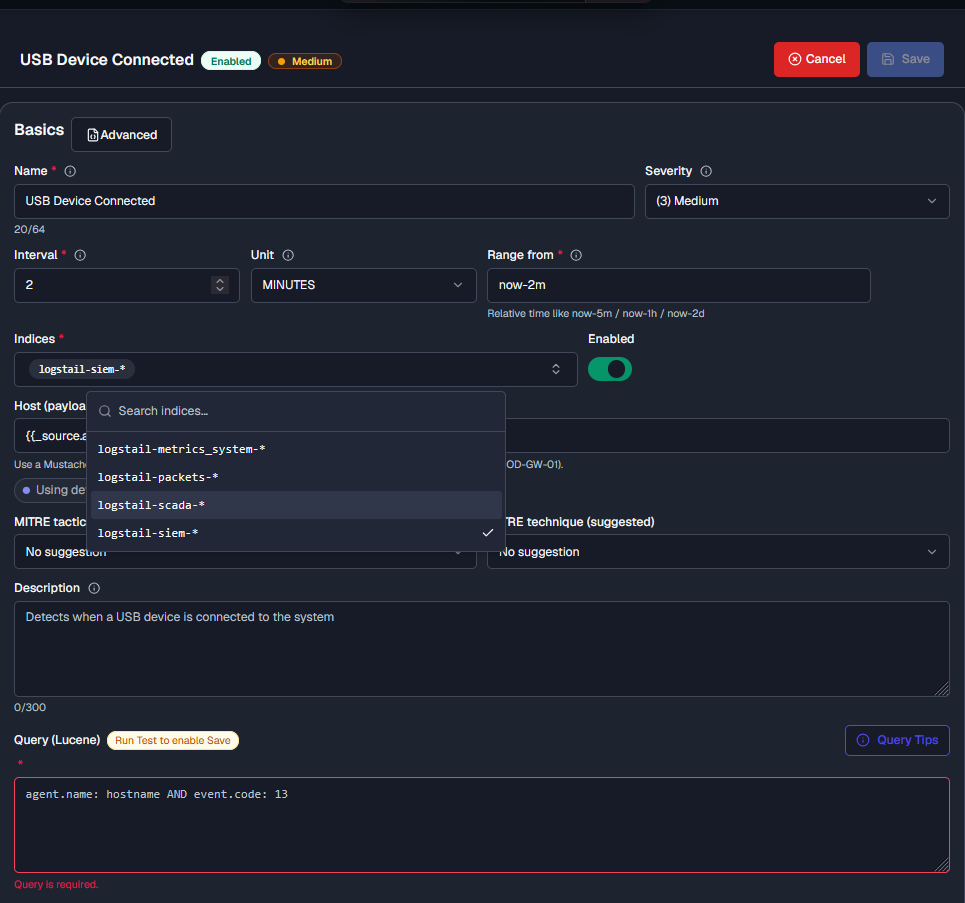Viewport: 965px width, 903px height.
Task: Select logstail-scada-* index option
Action: pyautogui.click(x=296, y=505)
